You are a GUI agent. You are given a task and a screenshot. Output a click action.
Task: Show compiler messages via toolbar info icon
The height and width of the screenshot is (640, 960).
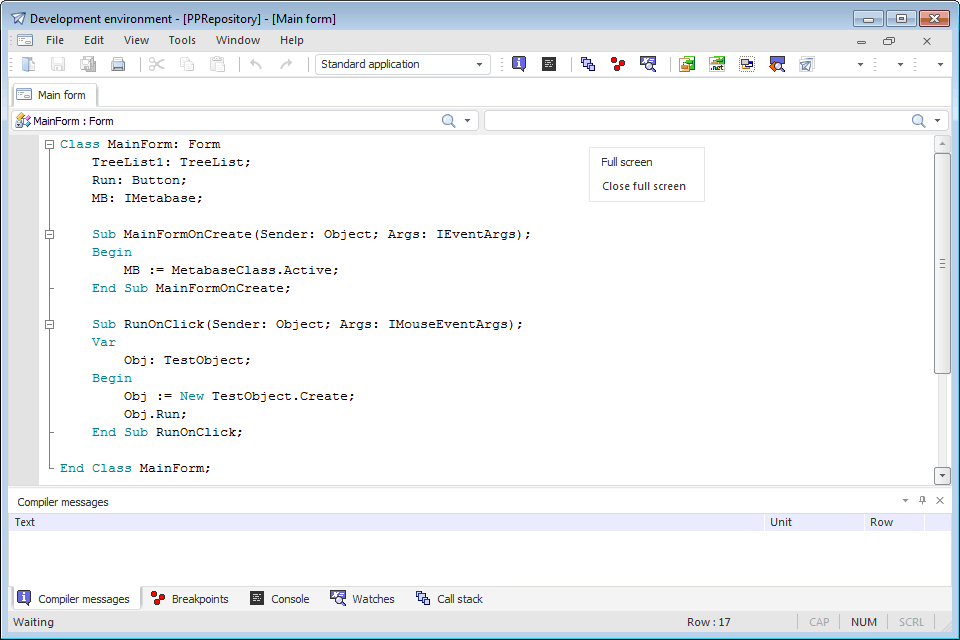click(x=519, y=64)
